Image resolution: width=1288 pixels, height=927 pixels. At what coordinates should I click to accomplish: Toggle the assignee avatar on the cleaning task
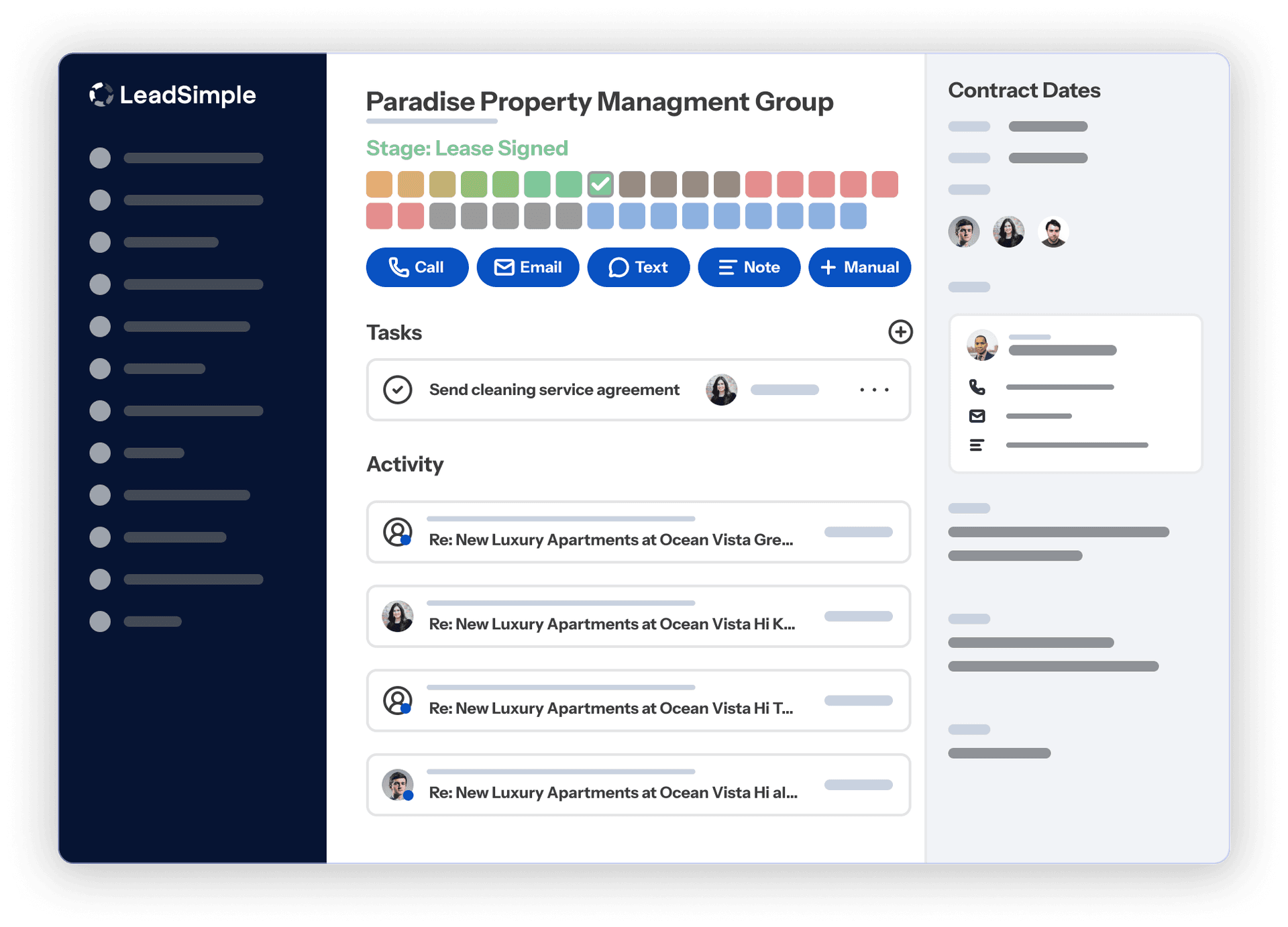(721, 389)
